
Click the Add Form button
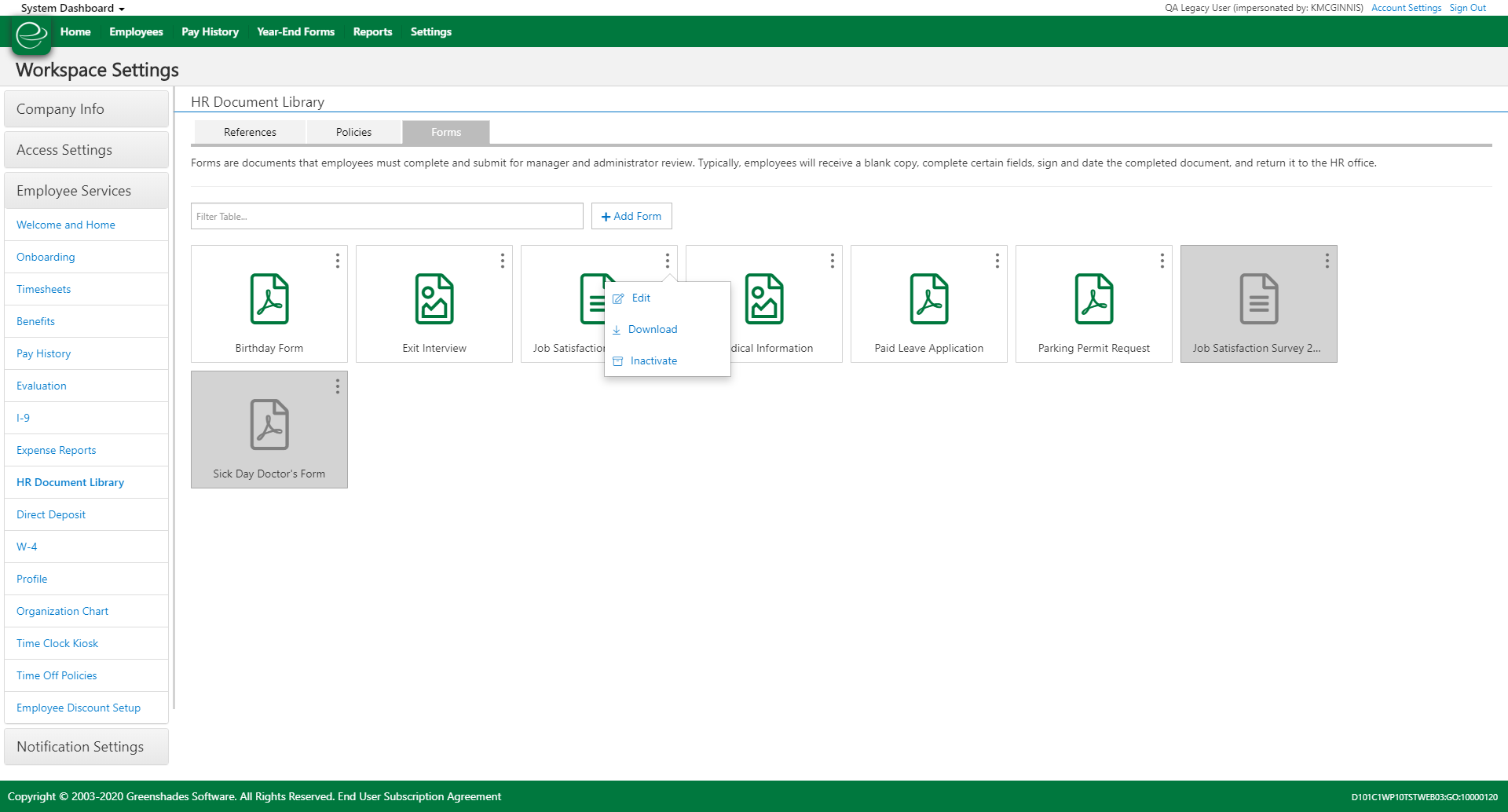631,216
